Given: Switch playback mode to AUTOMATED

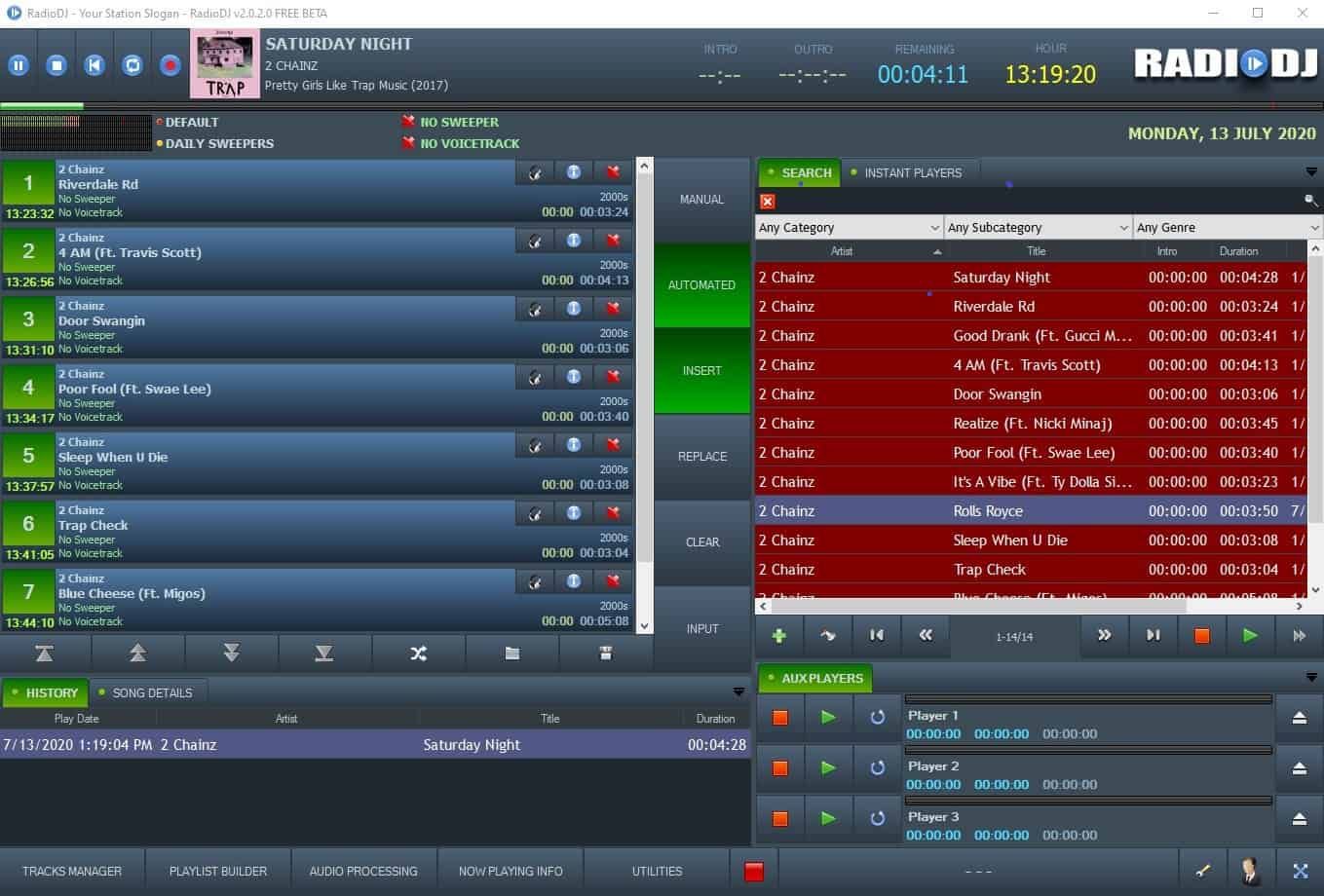Looking at the screenshot, I should [x=701, y=284].
